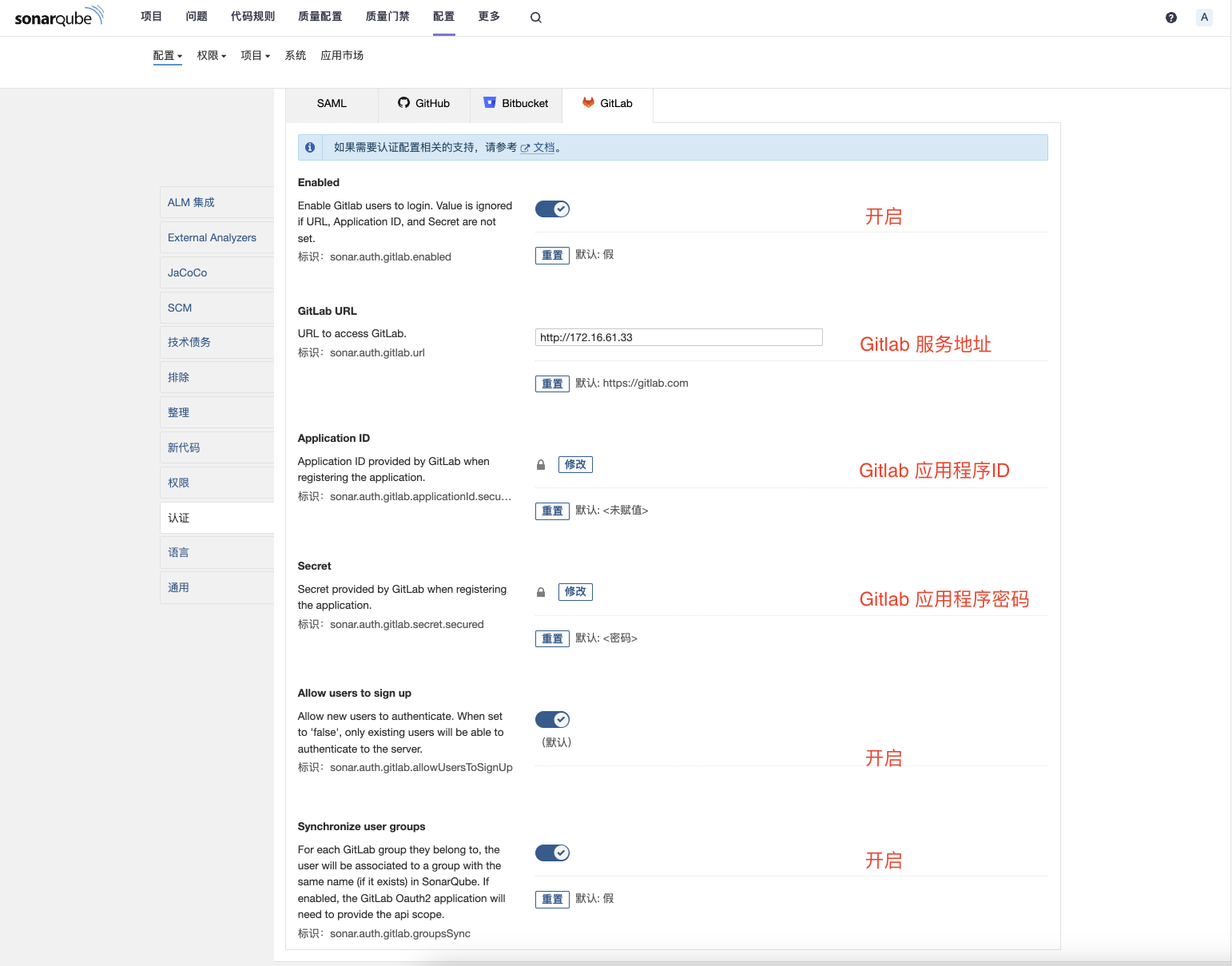This screenshot has width=1232, height=966.
Task: Click the default https://gitlab.com text
Action: 646,384
